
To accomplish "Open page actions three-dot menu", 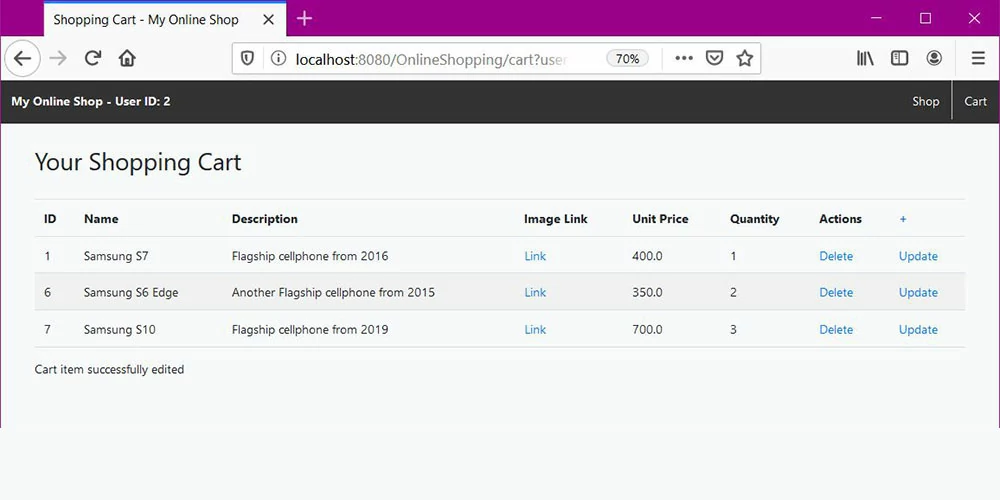I will 684,59.
